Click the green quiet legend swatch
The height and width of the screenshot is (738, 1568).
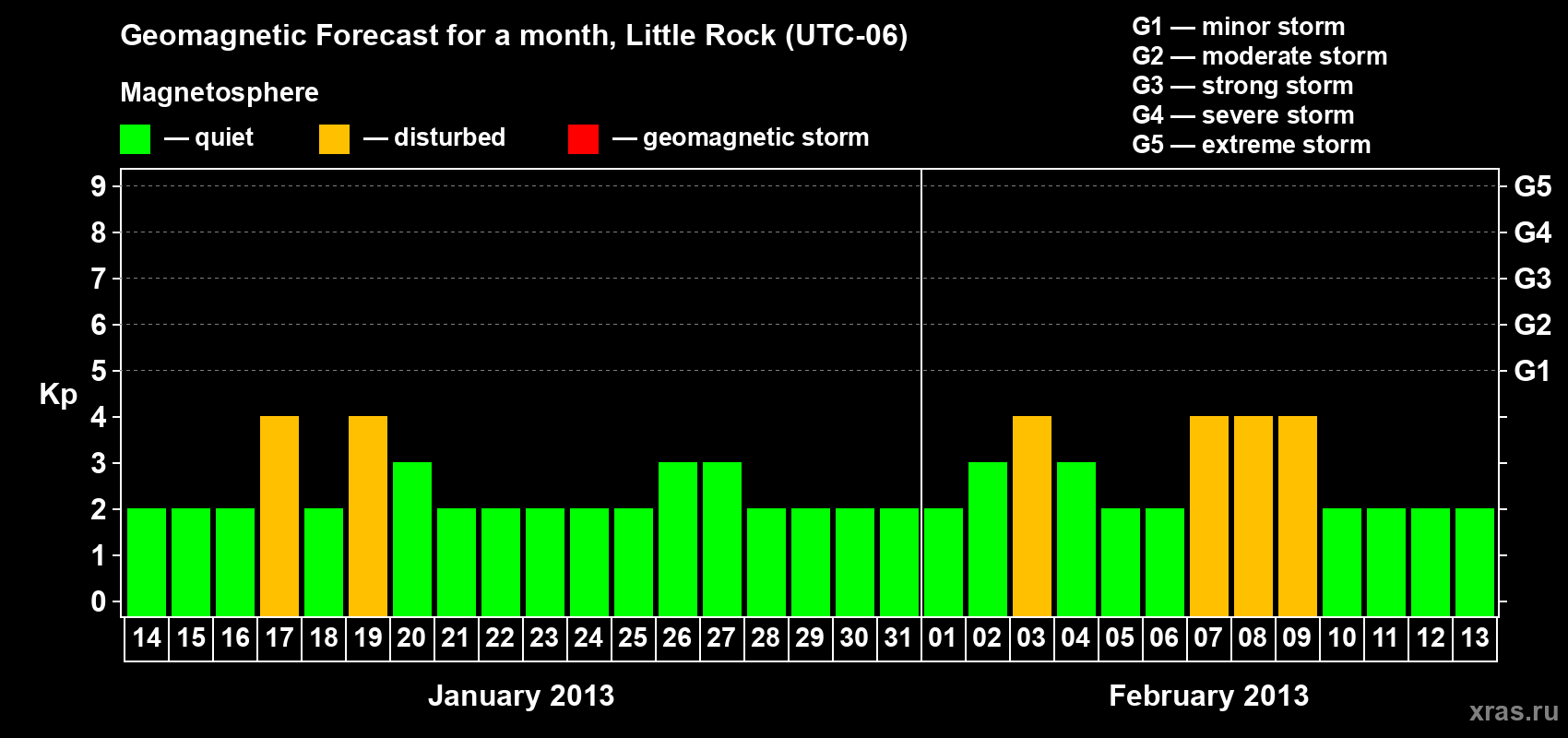(x=135, y=139)
